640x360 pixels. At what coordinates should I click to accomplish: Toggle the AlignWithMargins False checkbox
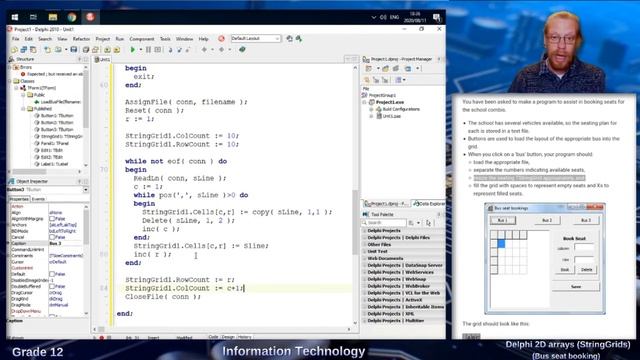pyautogui.click(x=52, y=219)
